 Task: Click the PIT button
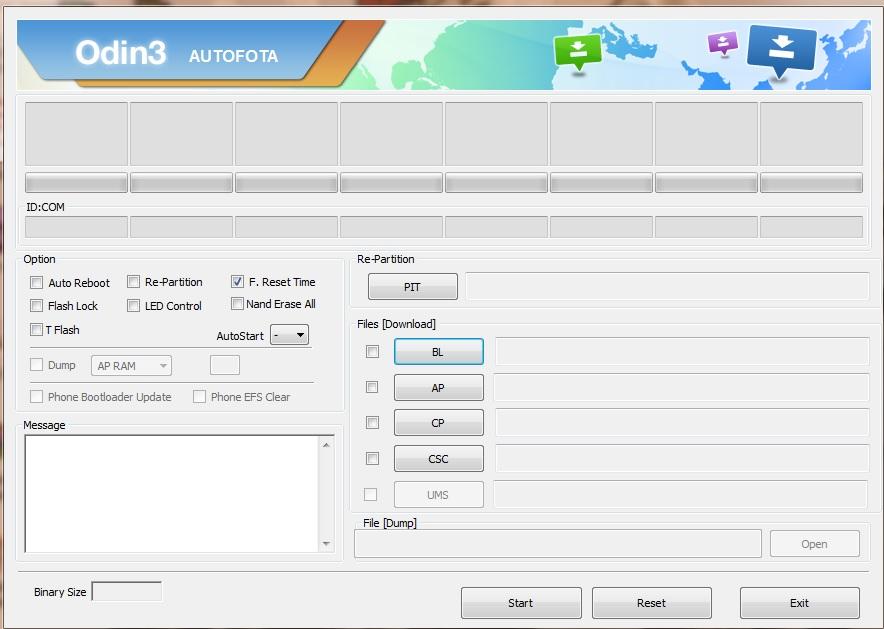point(413,287)
